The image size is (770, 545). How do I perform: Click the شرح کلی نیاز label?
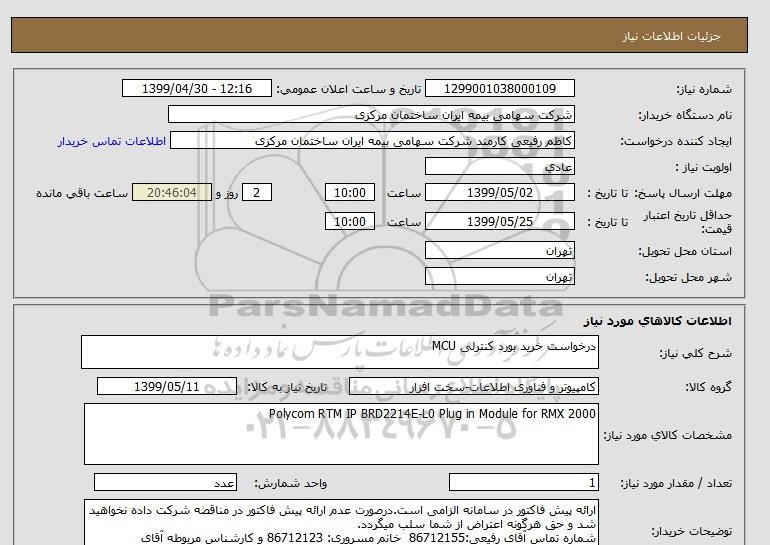695,353
